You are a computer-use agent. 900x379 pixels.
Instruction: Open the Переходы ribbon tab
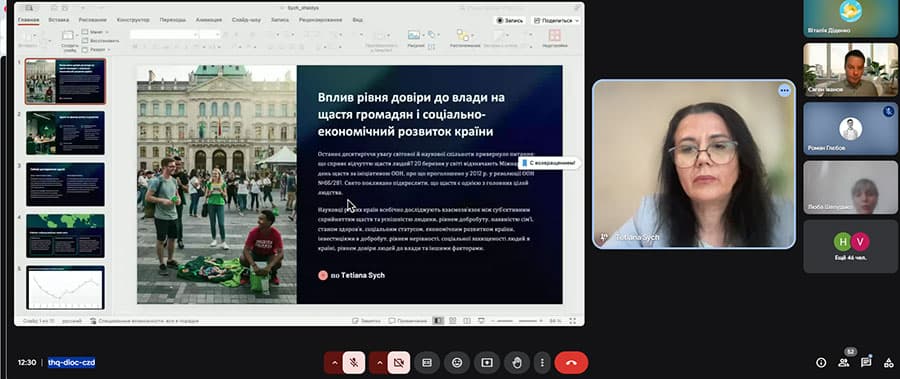173,20
